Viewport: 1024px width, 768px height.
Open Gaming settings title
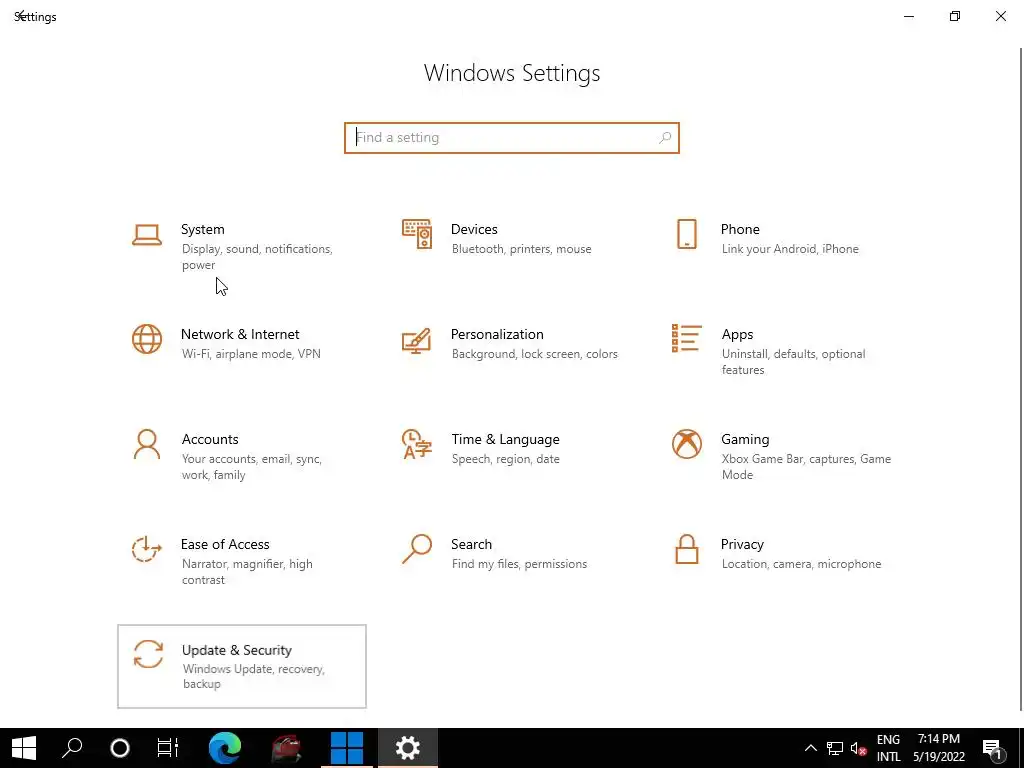pyautogui.click(x=745, y=440)
